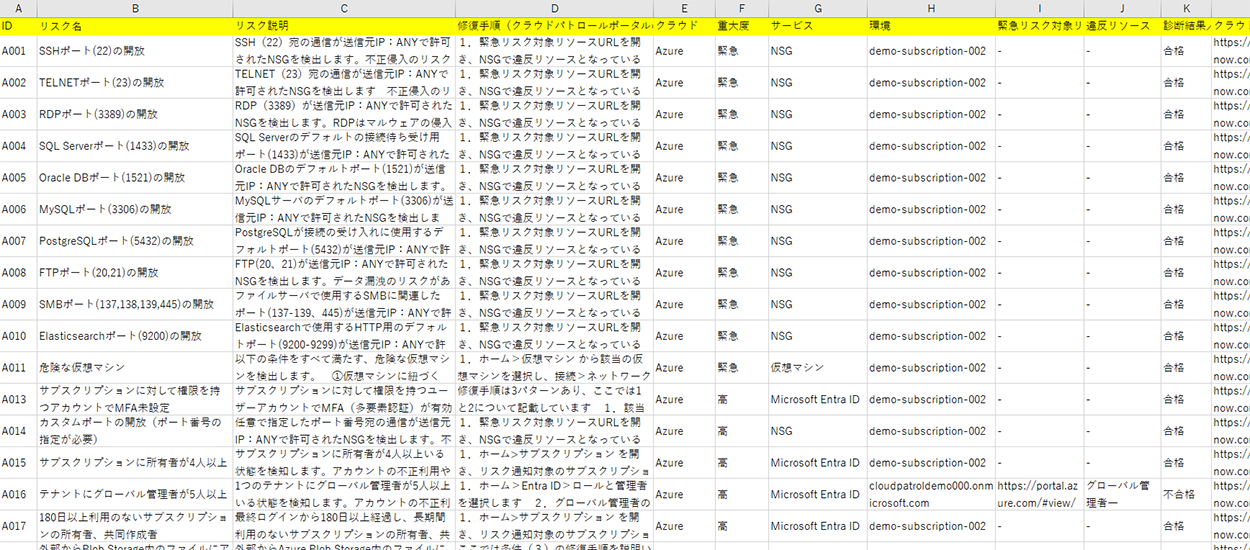This screenshot has width=1250, height=550.
Task: Select the '不合格' result cell
Action: tap(1186, 495)
